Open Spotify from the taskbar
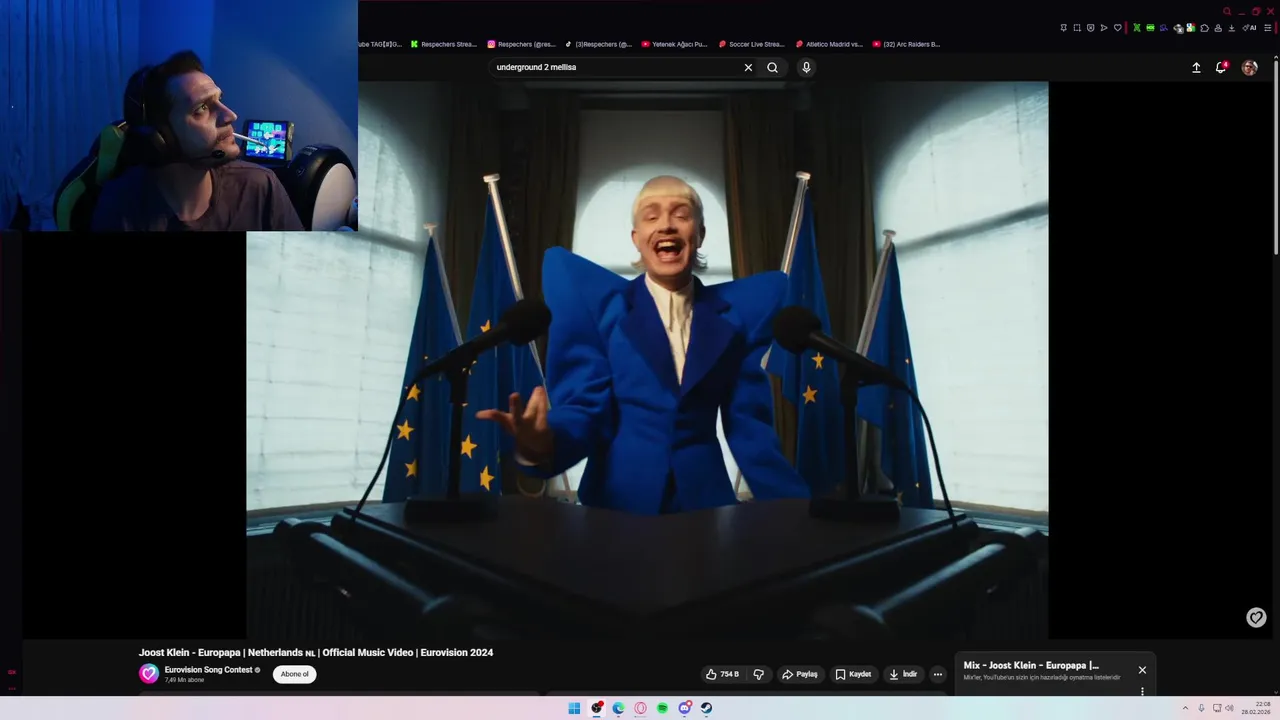The width and height of the screenshot is (1280, 720). [x=662, y=708]
